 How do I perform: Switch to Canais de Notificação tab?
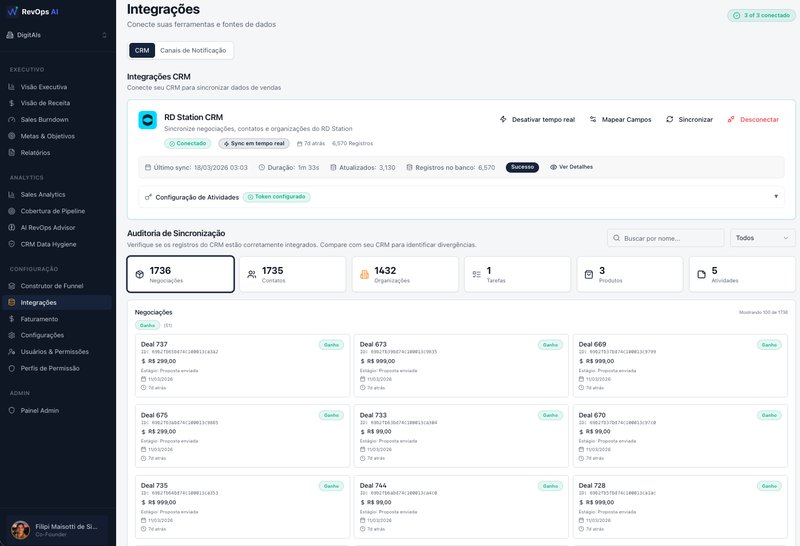193,51
